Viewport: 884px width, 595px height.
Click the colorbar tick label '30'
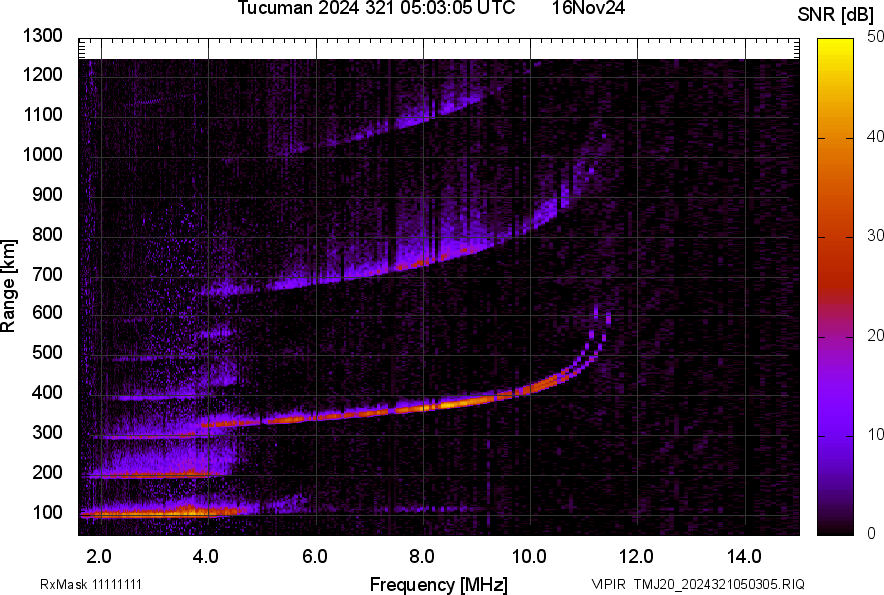tap(875, 235)
